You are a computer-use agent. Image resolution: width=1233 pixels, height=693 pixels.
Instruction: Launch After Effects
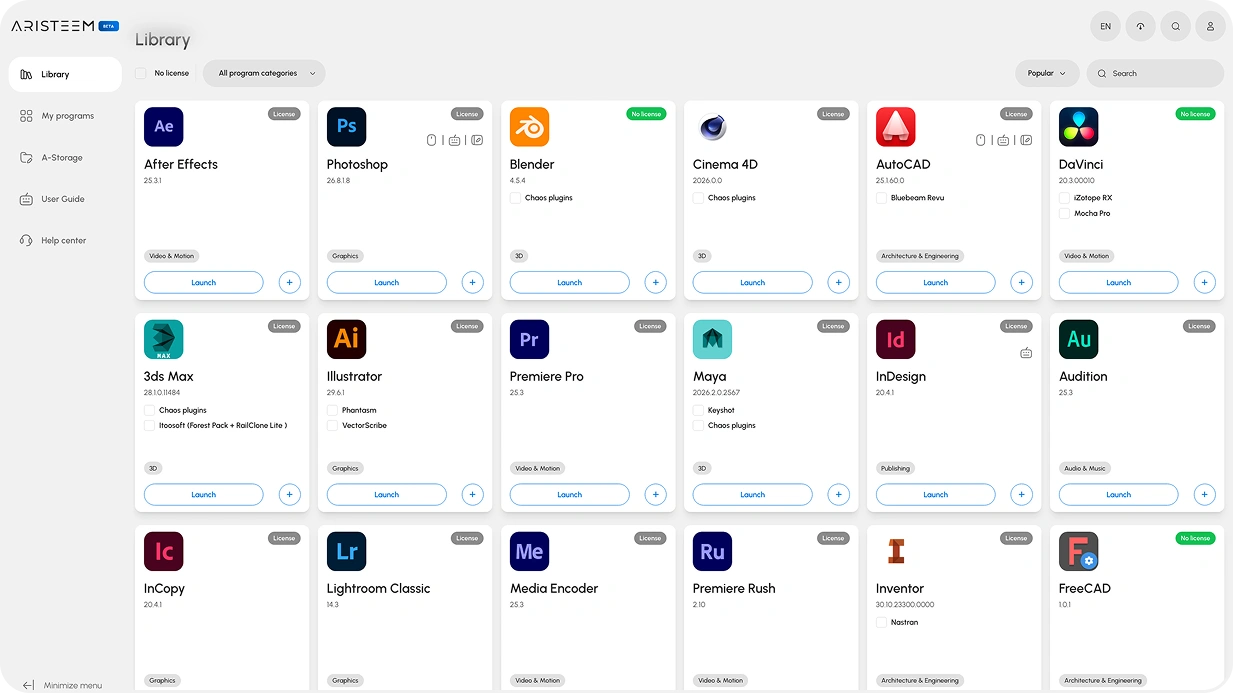pos(203,283)
